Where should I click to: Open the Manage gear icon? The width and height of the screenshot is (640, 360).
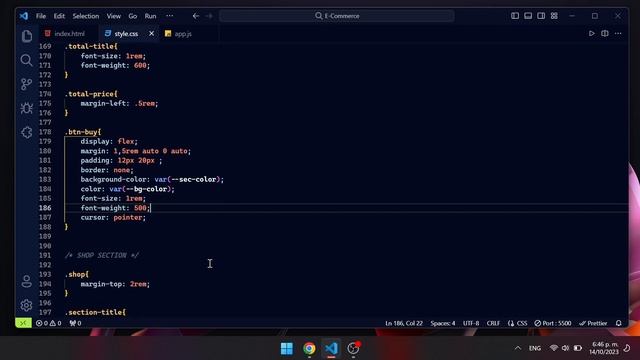pyautogui.click(x=27, y=305)
